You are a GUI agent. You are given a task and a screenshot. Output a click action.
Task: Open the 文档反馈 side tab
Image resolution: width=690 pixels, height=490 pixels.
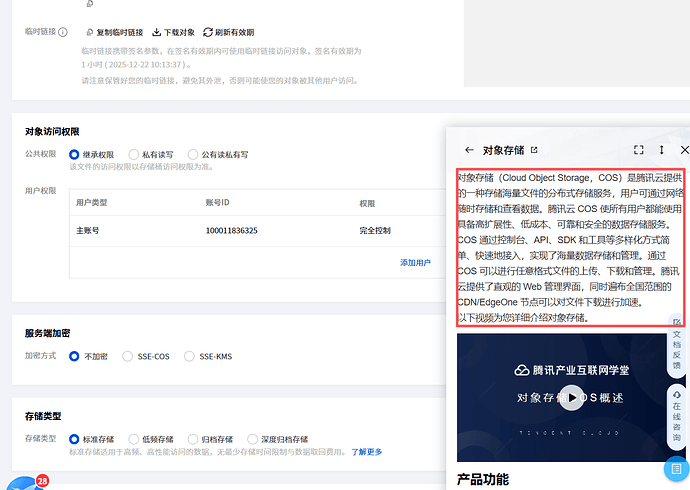[x=676, y=345]
